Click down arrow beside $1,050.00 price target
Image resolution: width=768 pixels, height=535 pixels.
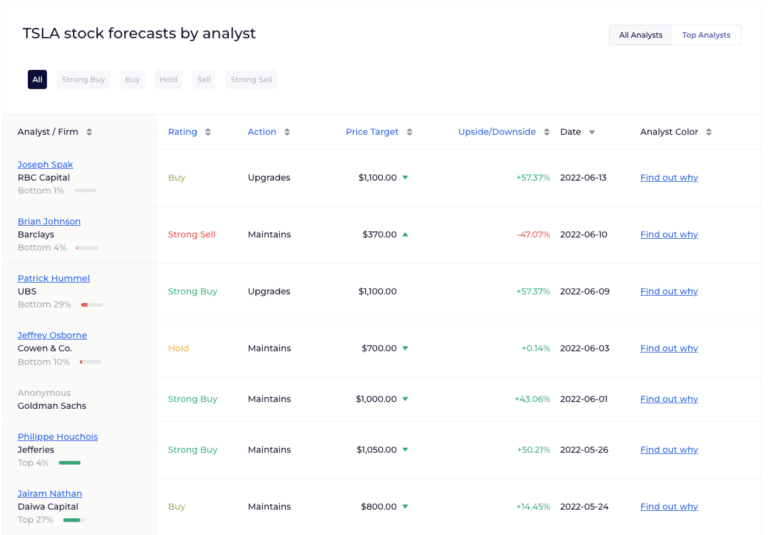pos(405,450)
